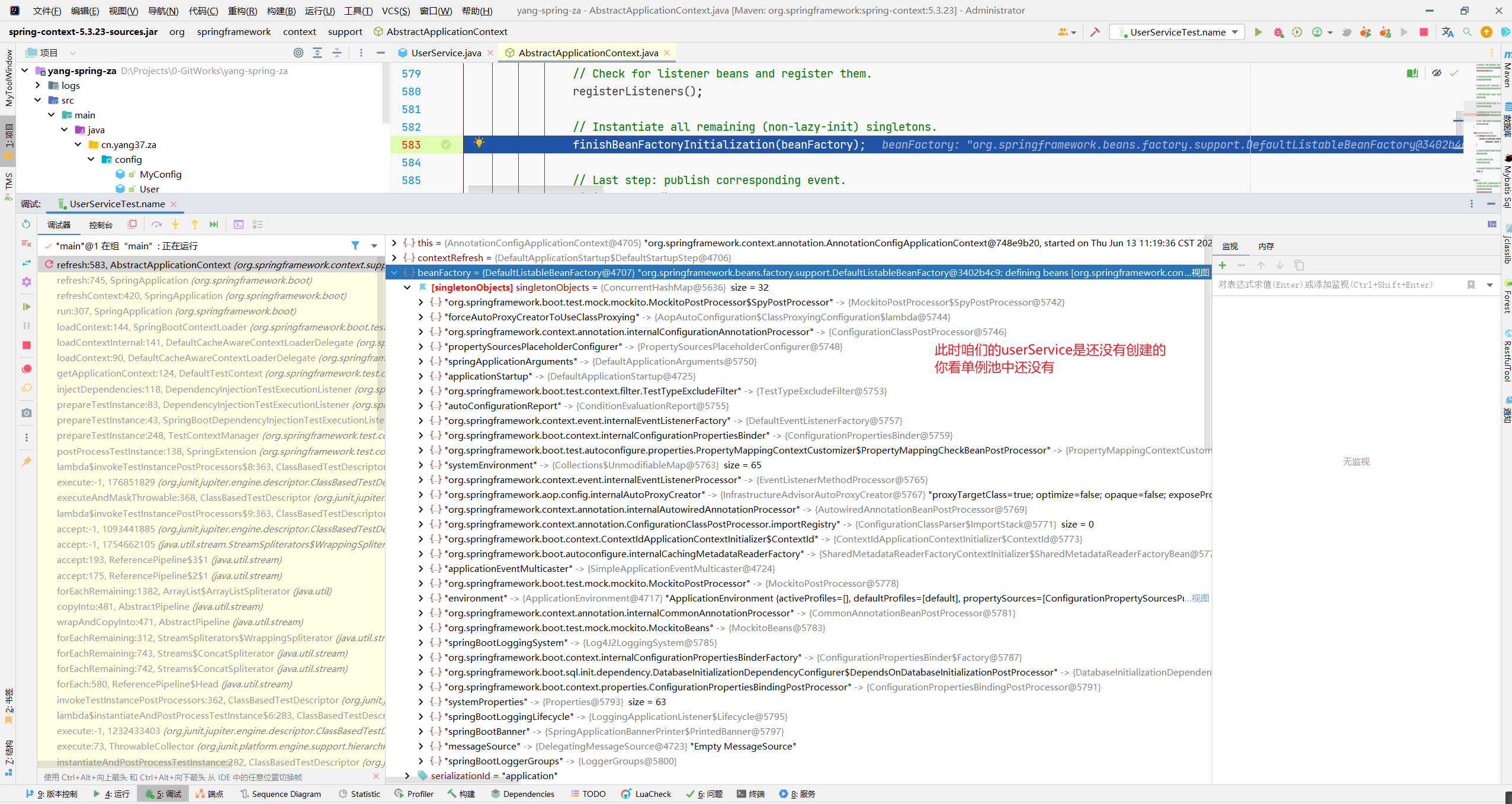Open the Sequence Diagram tool window

pos(280,794)
